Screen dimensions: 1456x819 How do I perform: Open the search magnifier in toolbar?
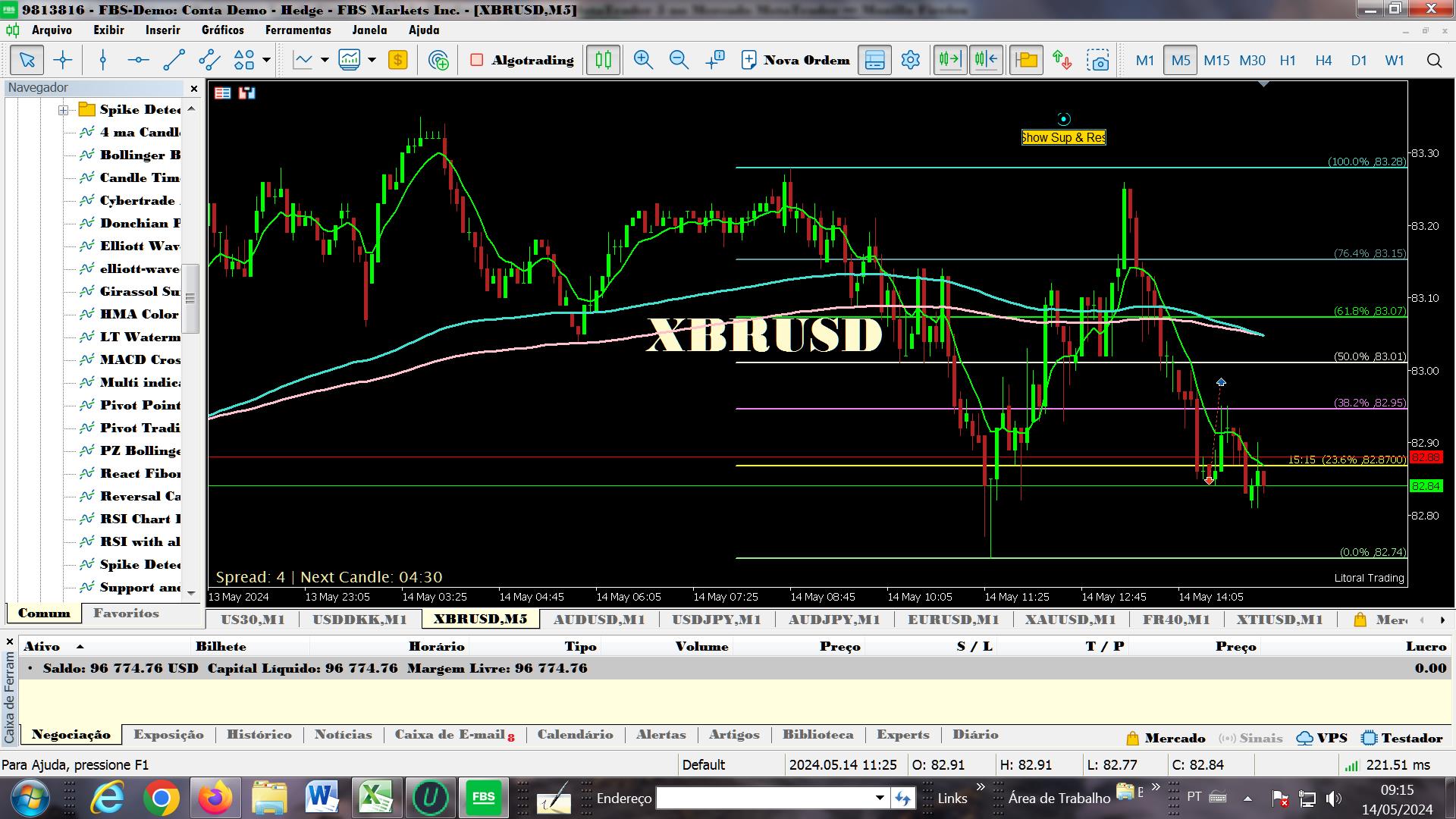[x=1433, y=60]
